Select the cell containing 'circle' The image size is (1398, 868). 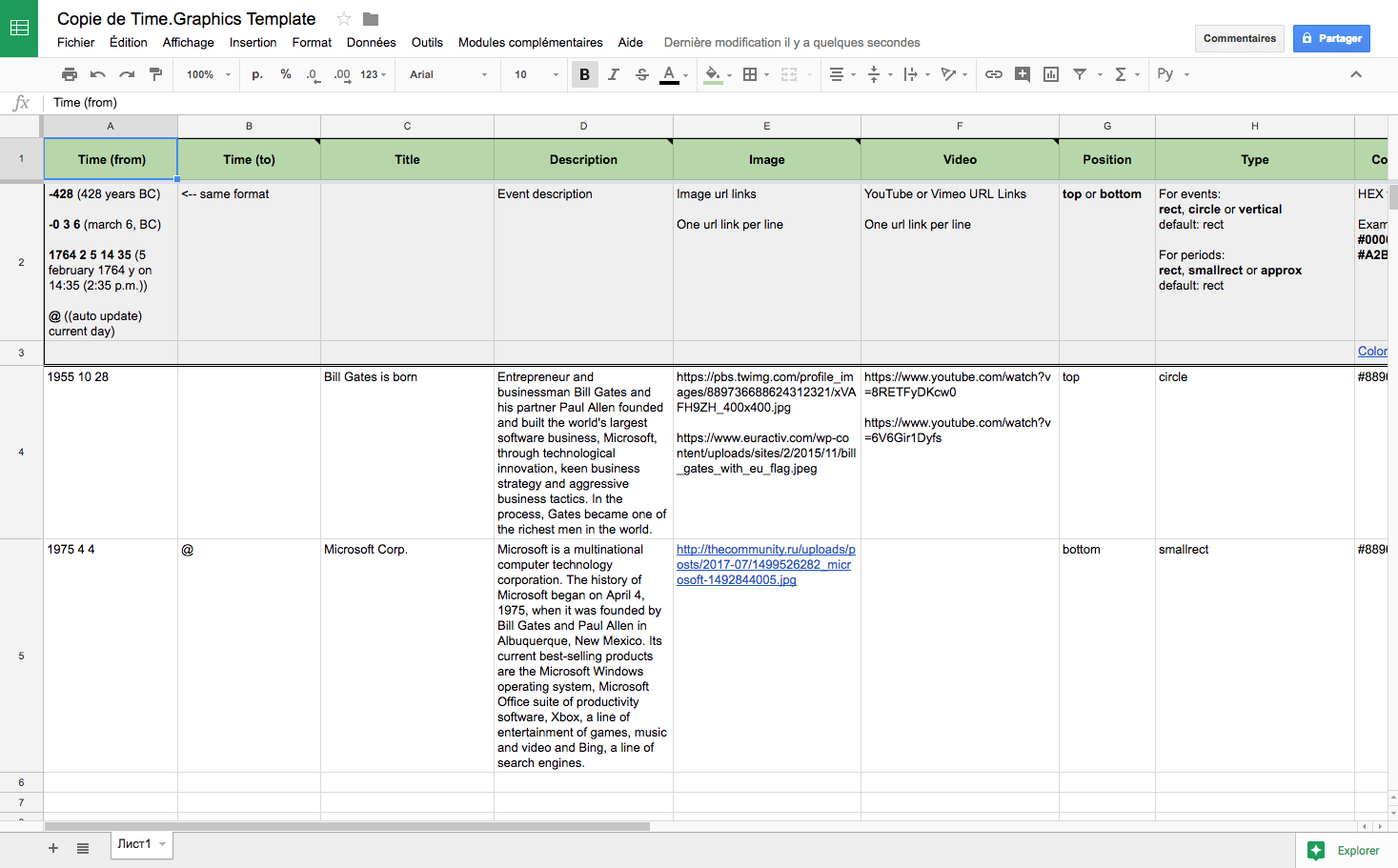[1254, 452]
